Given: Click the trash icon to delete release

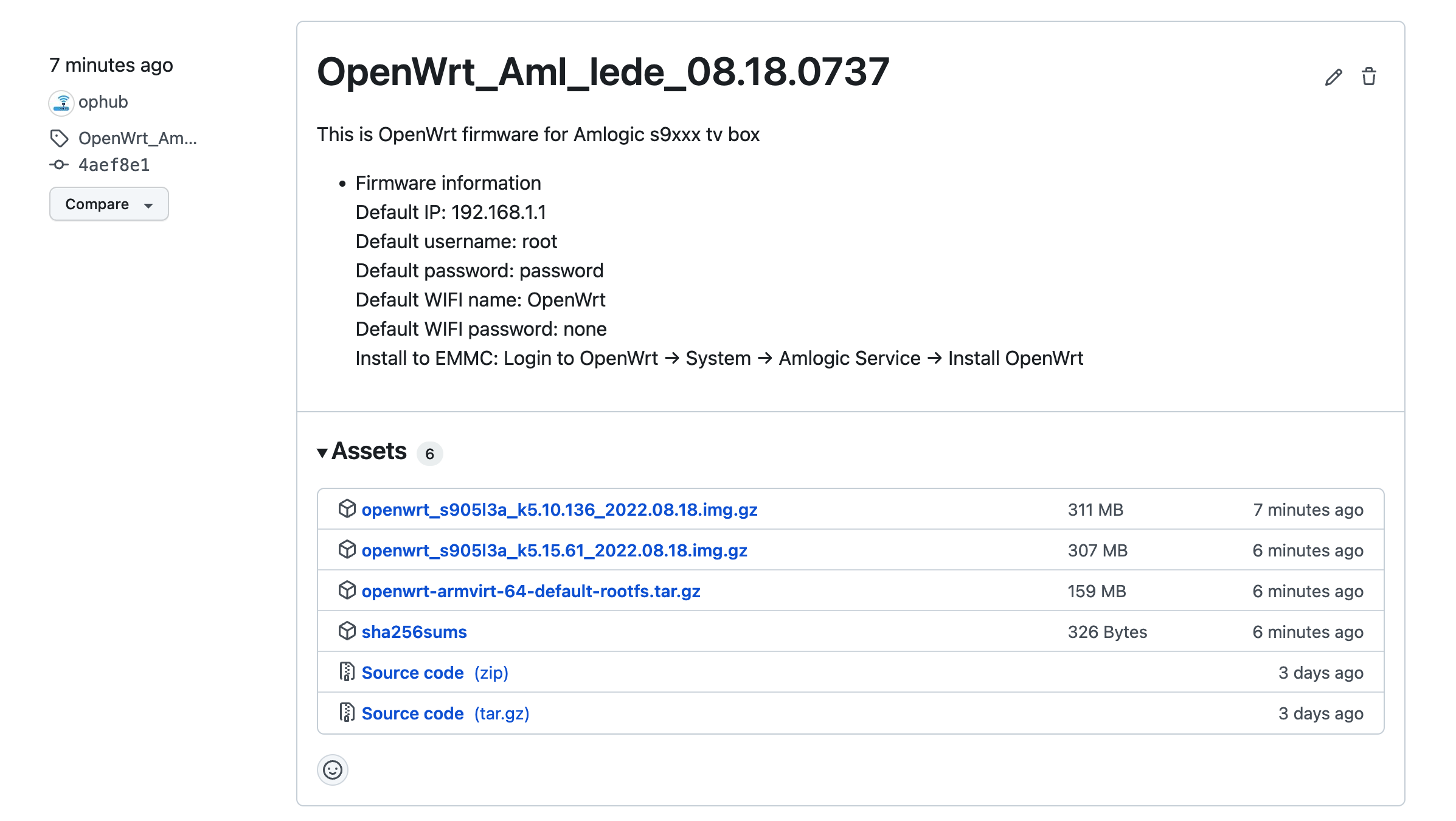Looking at the screenshot, I should coord(1370,76).
